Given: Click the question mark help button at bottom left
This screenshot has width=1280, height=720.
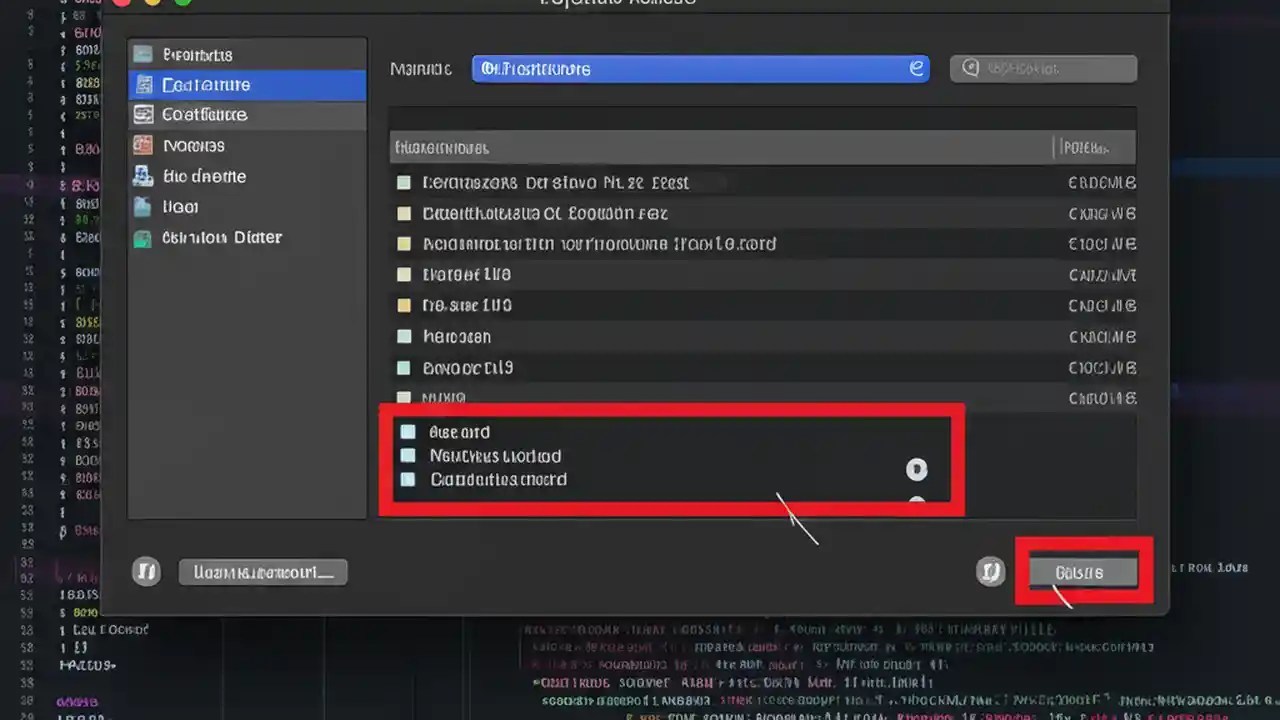Looking at the screenshot, I should (146, 571).
